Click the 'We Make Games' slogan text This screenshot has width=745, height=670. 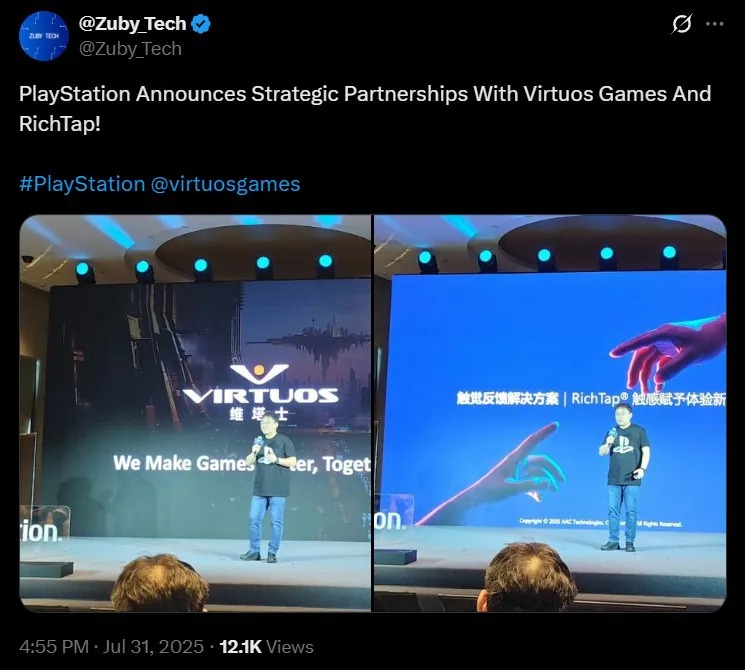183,463
